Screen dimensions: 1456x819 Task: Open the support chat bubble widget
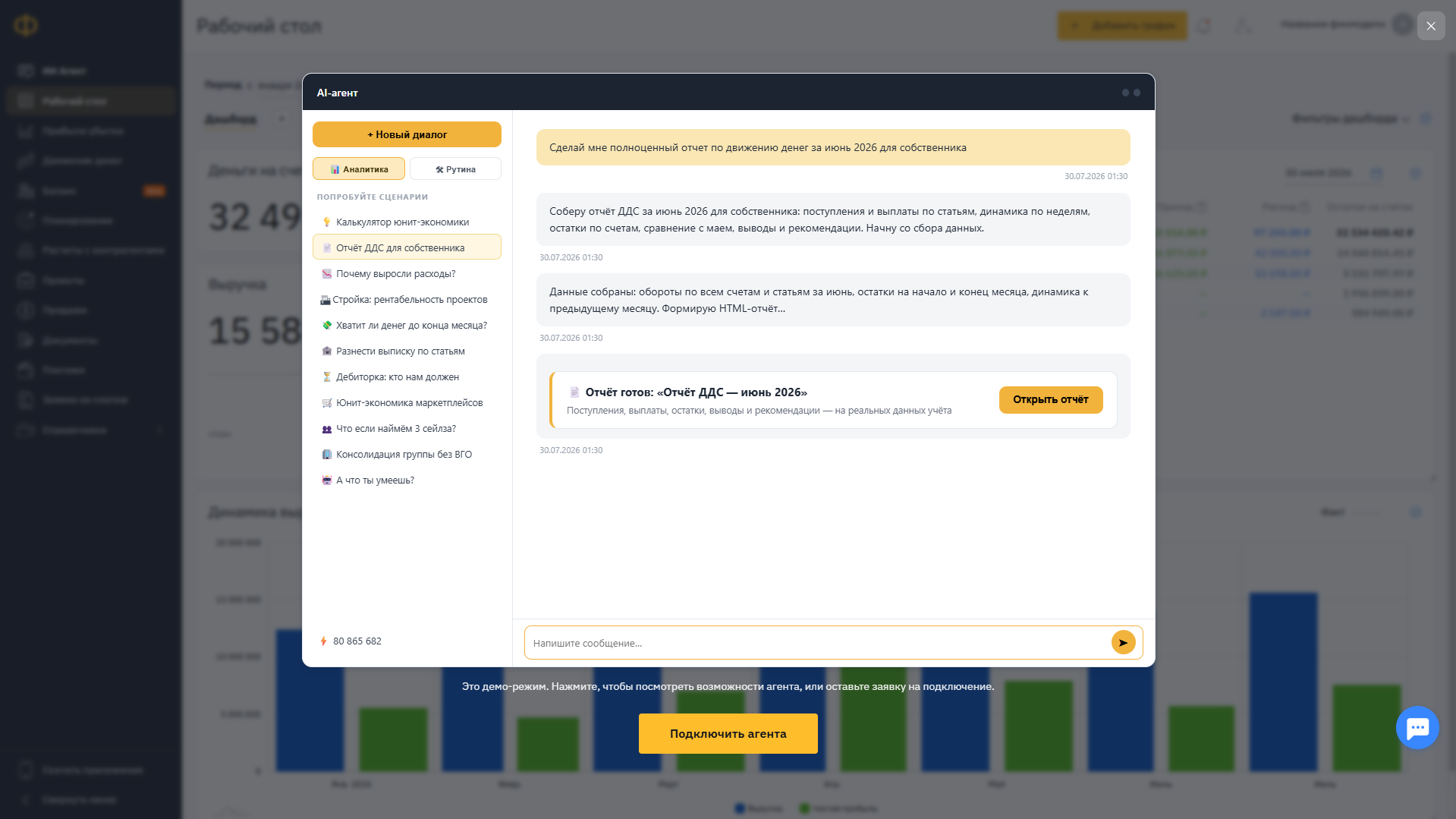tap(1417, 728)
